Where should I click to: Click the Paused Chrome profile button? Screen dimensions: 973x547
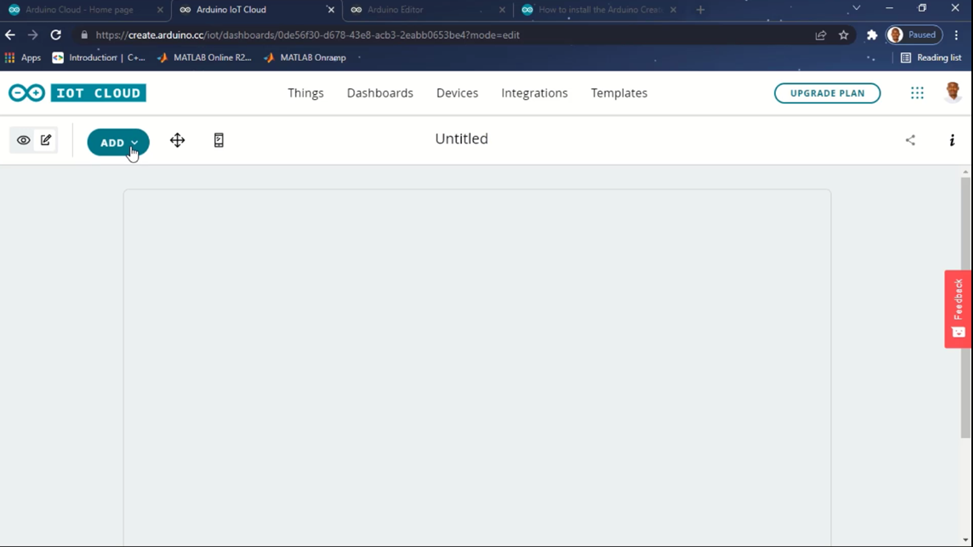pos(914,35)
